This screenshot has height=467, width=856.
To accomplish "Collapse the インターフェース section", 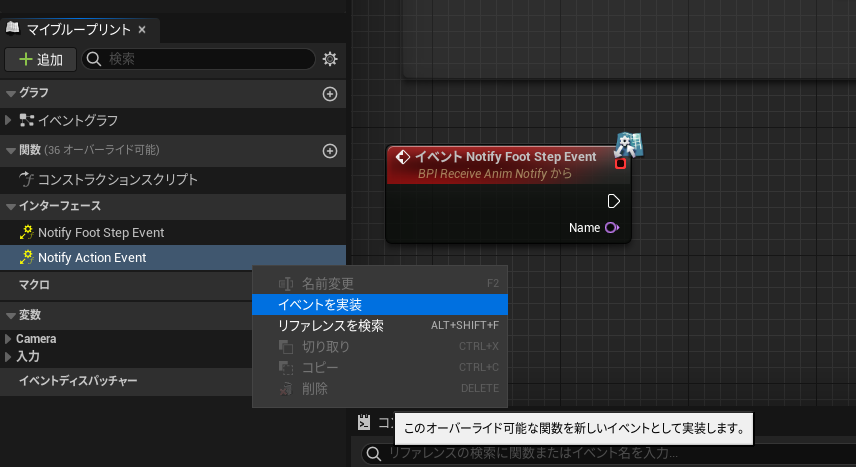I will 10,206.
